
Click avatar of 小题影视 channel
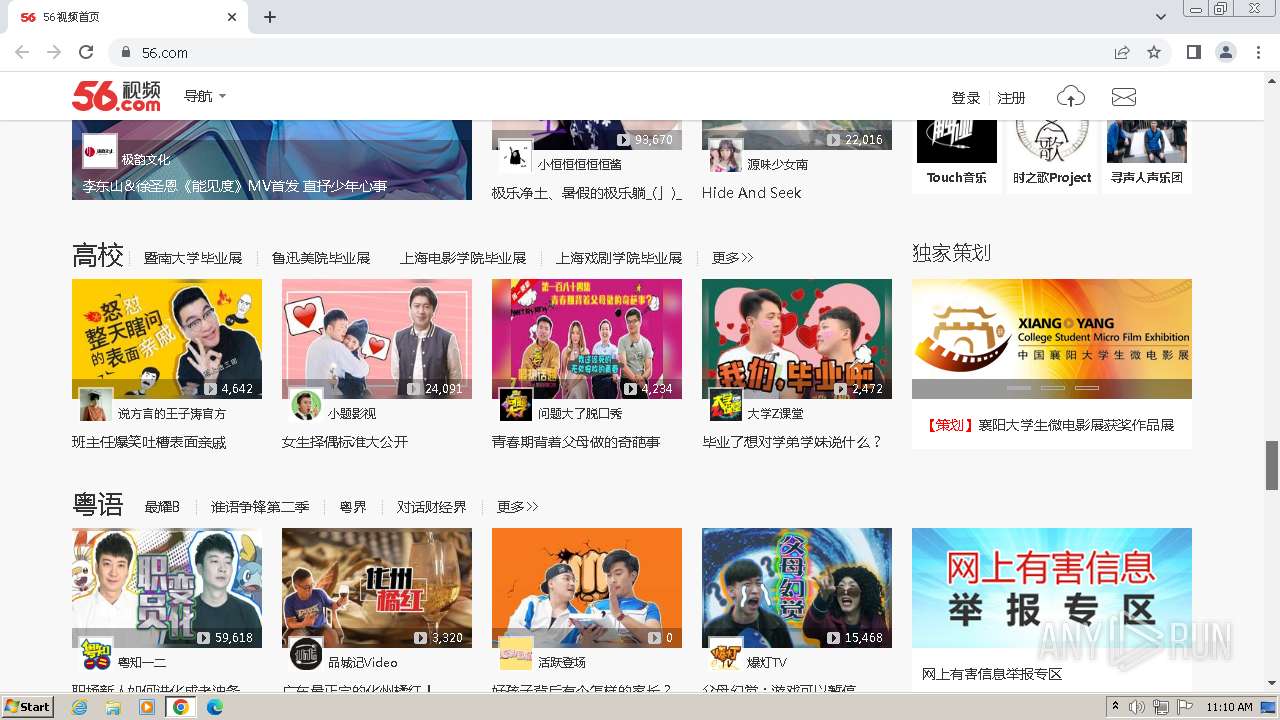tap(306, 405)
